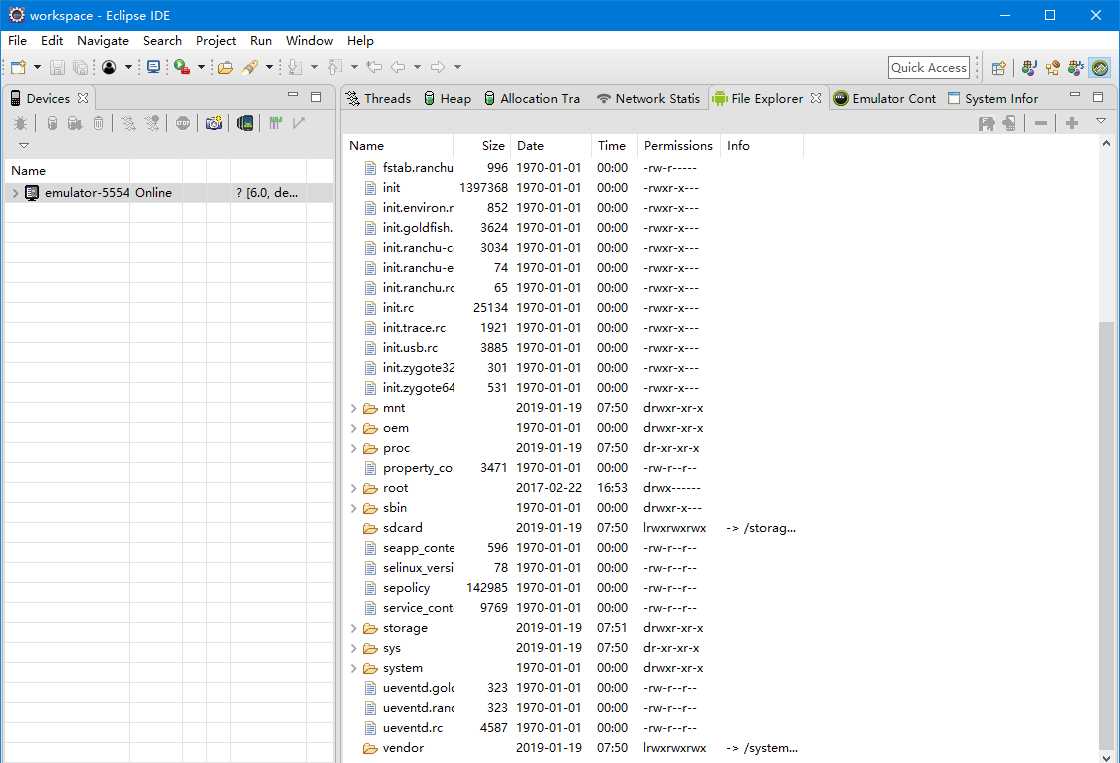
Task: Click the Dump View Hierarchy phones icon
Action: tap(245, 124)
